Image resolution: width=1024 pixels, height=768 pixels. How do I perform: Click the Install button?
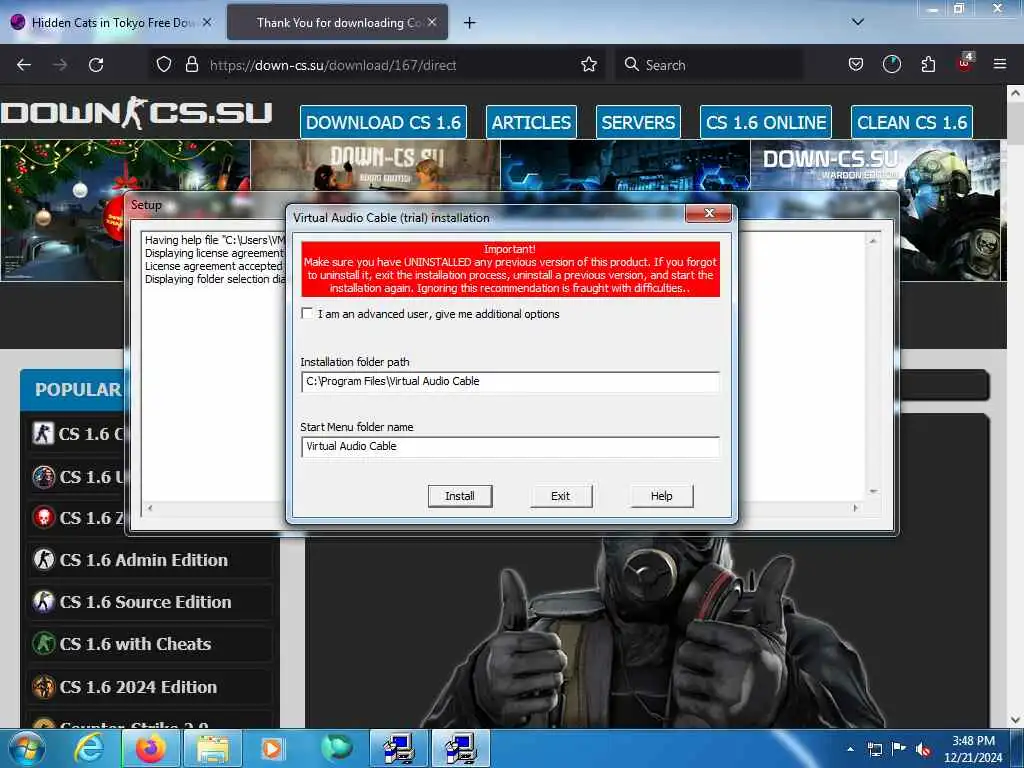tap(460, 496)
